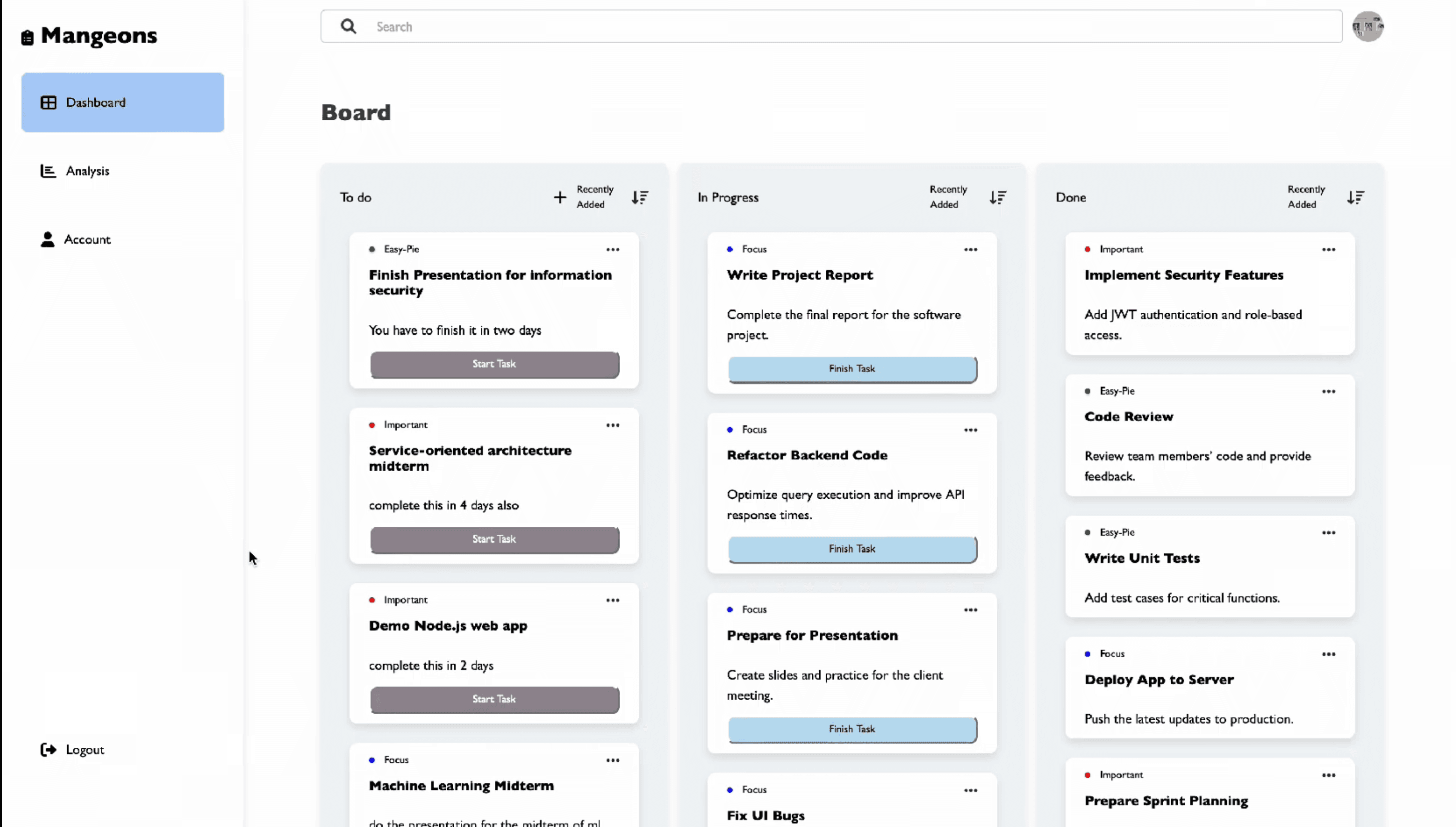Click the 'Prepare for Presentation' card title

coord(812,635)
